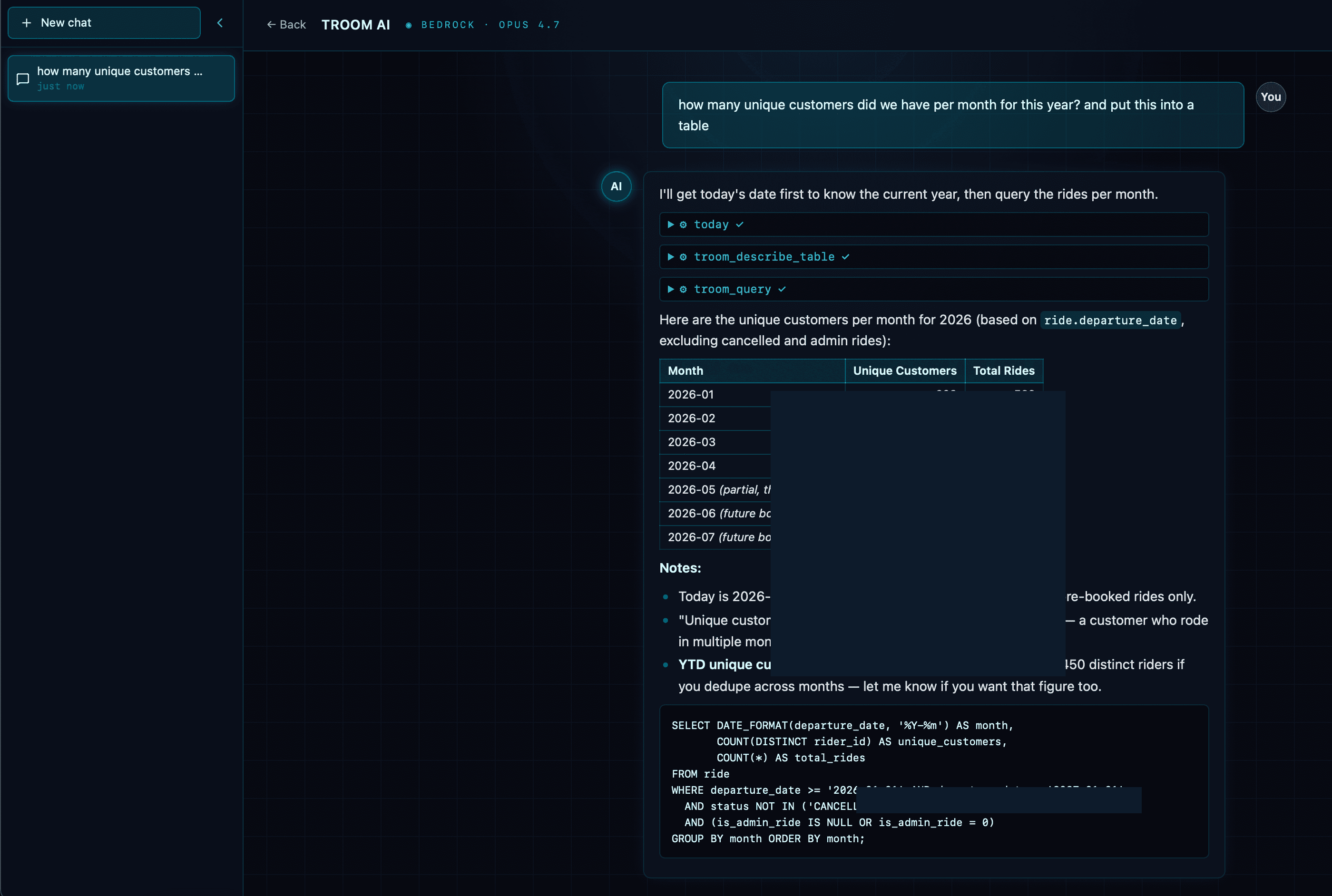Click the gear icon beside troom_query

tap(683, 289)
